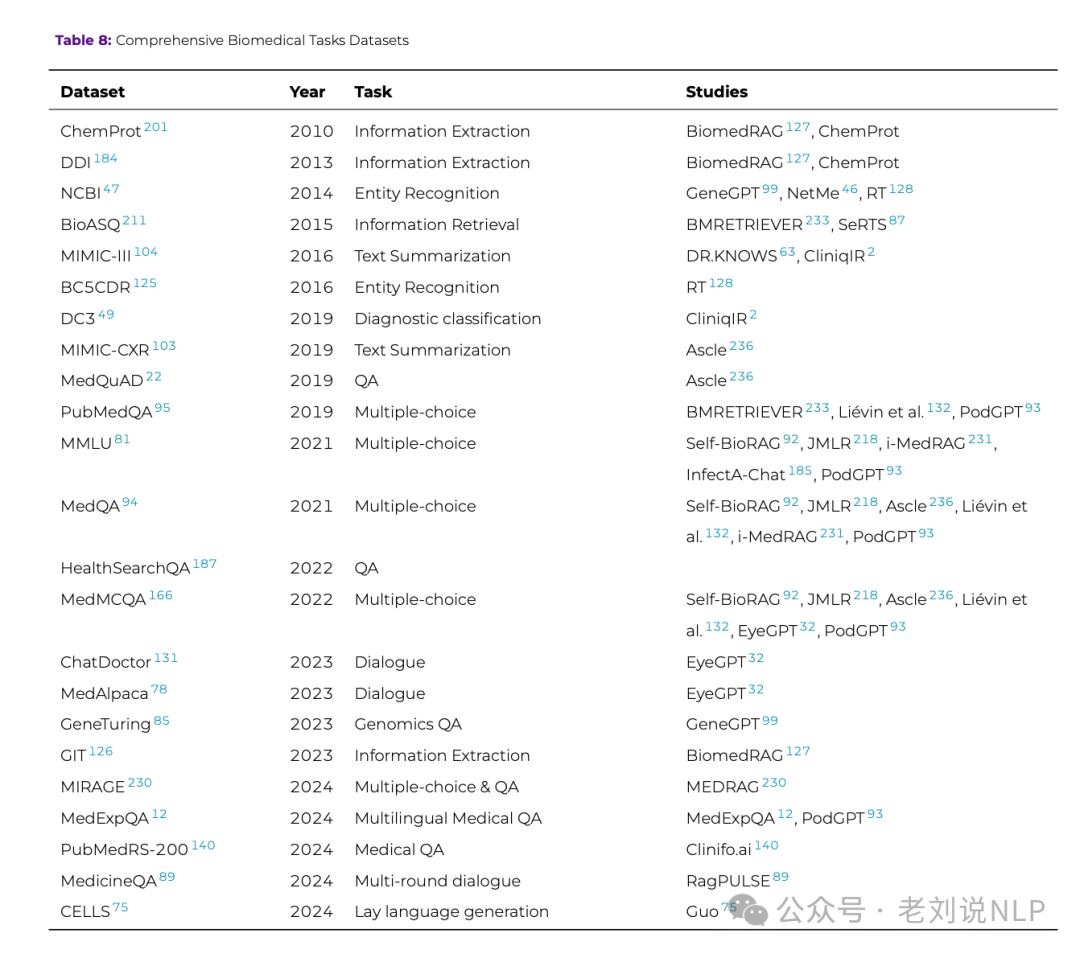Open citation 94 next to MedQA
The image size is (1080, 954).
tap(129, 502)
